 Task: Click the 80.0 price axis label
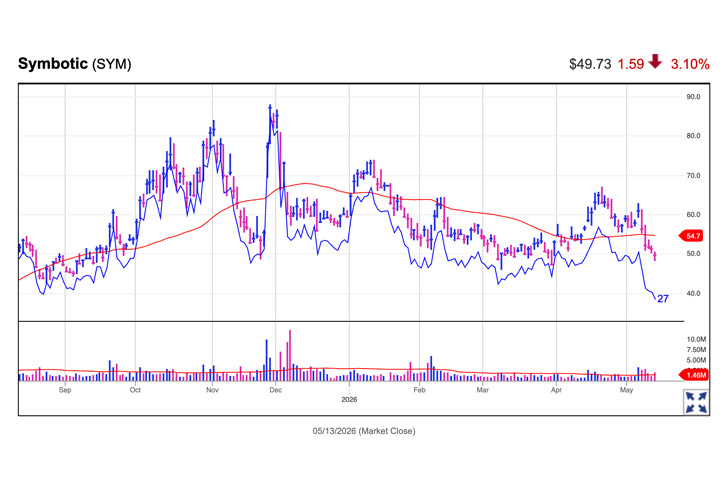point(693,136)
